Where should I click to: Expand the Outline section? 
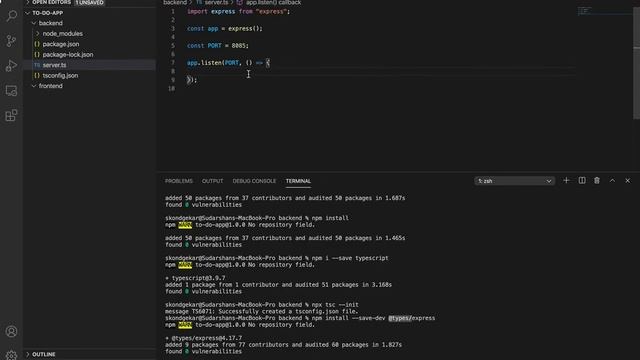point(44,354)
